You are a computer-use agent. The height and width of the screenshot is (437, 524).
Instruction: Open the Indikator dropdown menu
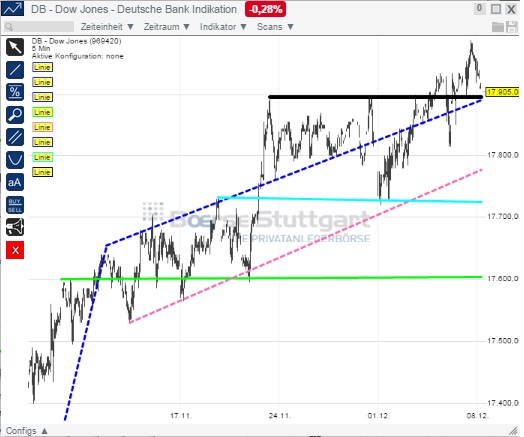point(223,27)
